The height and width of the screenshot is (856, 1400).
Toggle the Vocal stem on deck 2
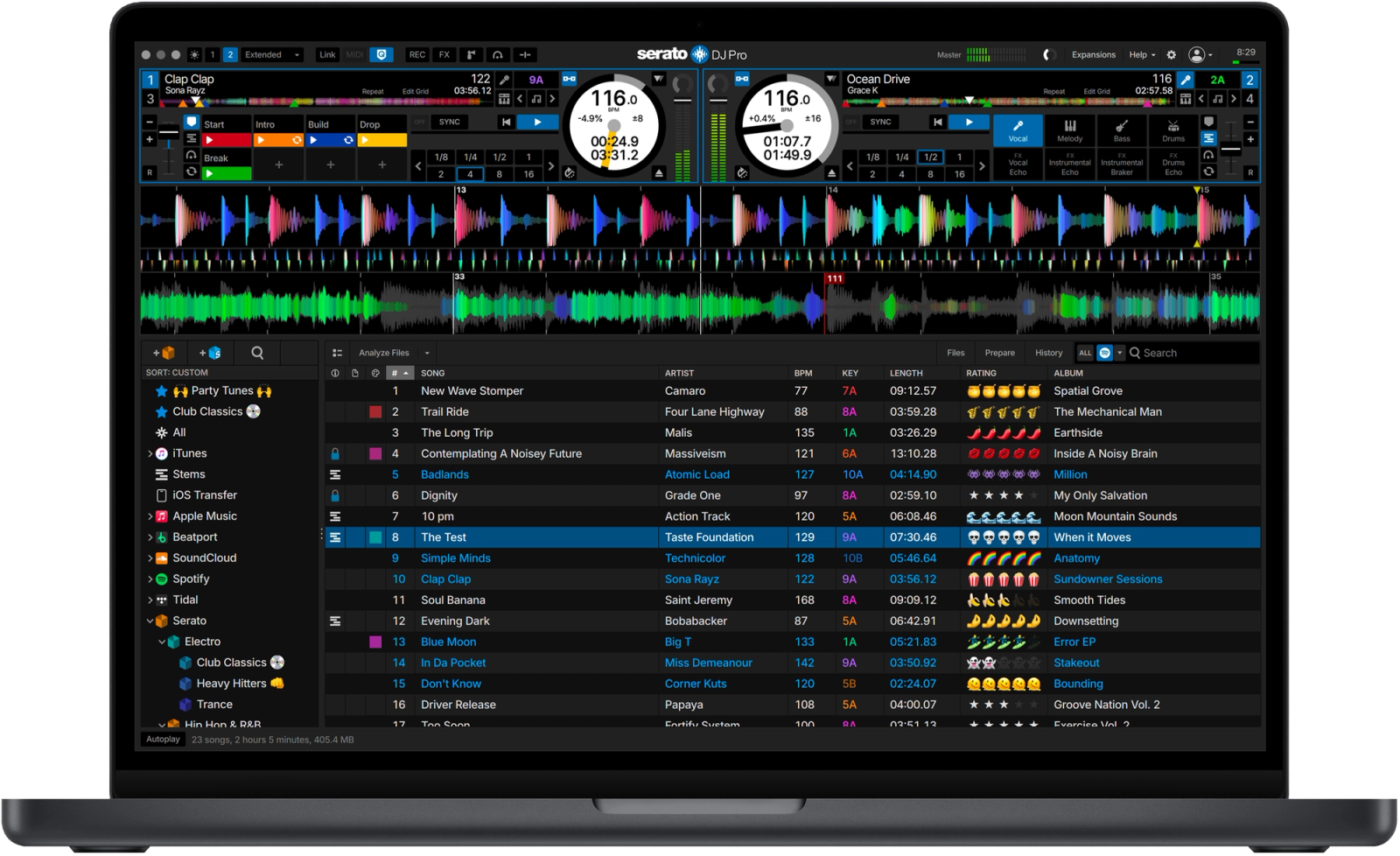click(1018, 130)
